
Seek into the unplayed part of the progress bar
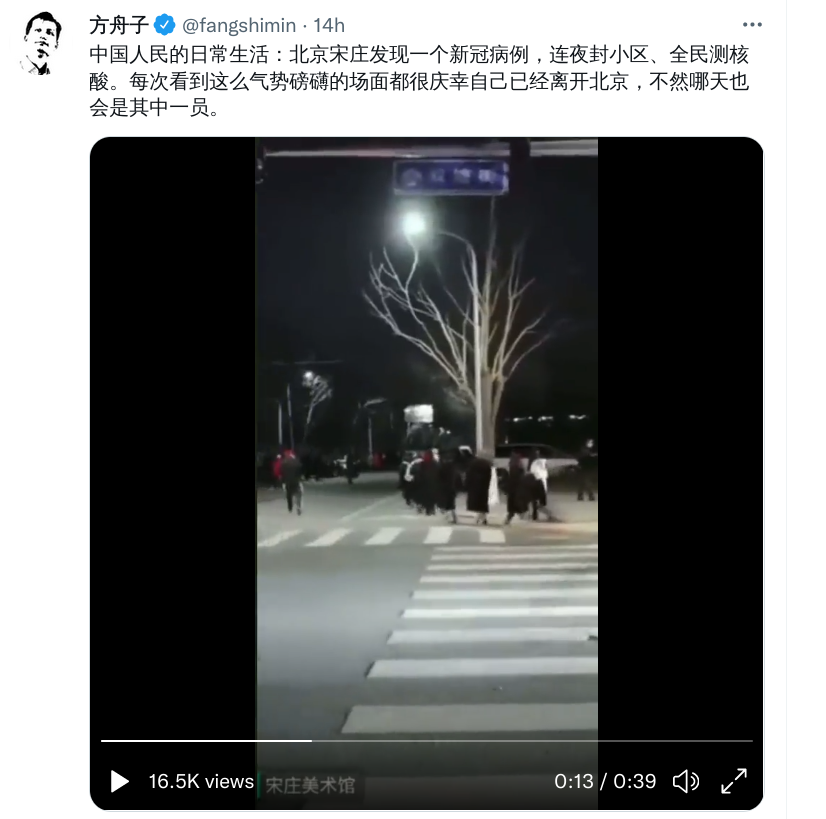coord(532,741)
